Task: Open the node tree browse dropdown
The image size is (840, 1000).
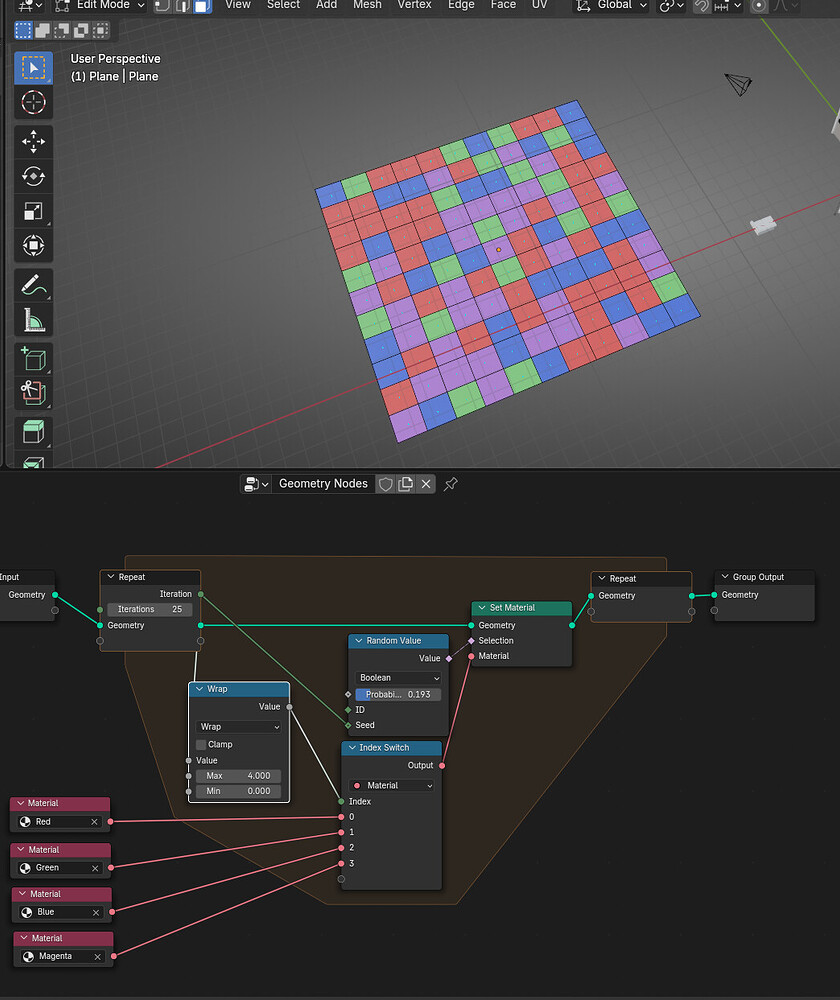Action: pyautogui.click(x=256, y=484)
